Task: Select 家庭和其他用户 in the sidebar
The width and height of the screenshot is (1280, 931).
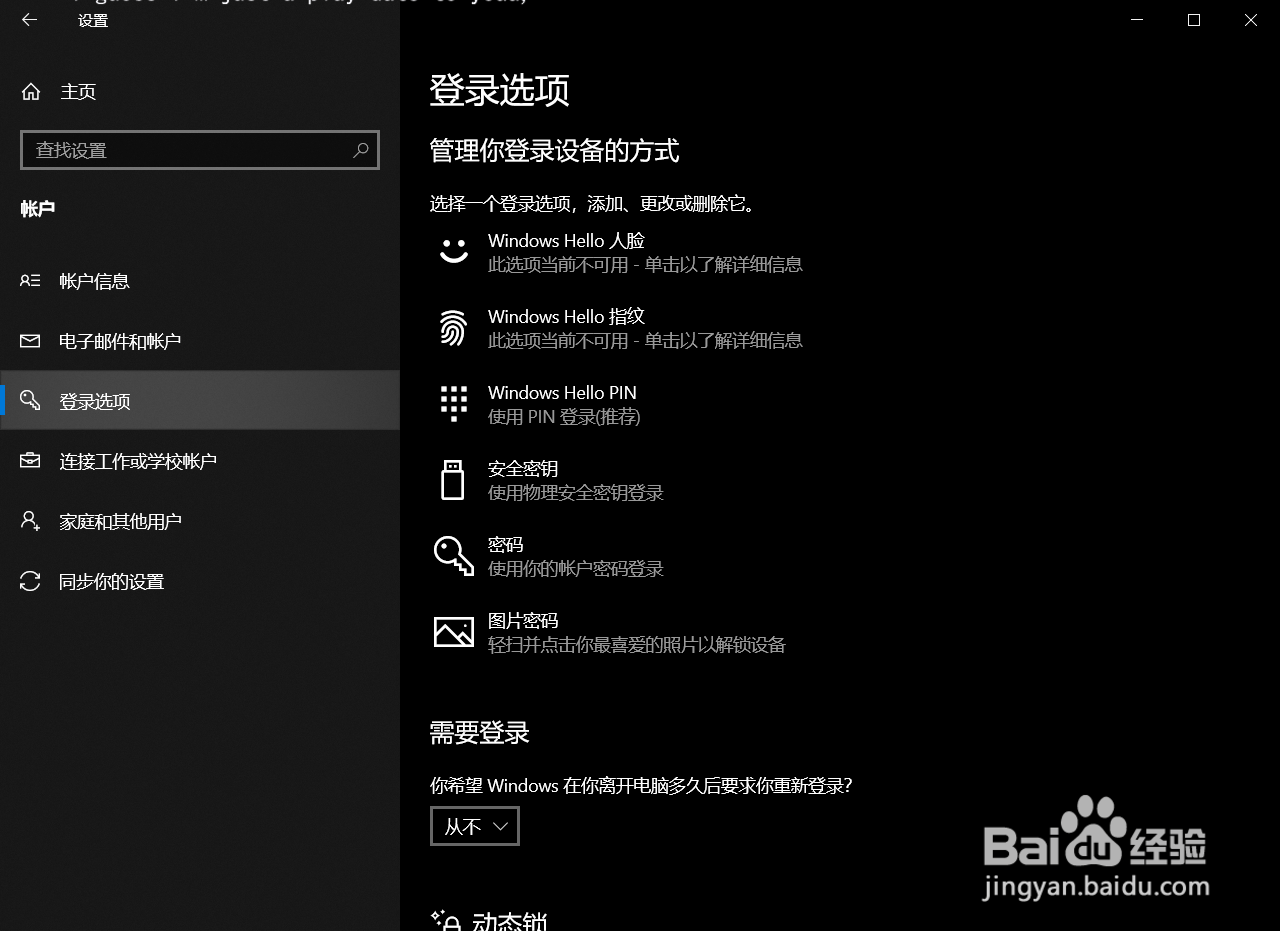Action: click(122, 521)
